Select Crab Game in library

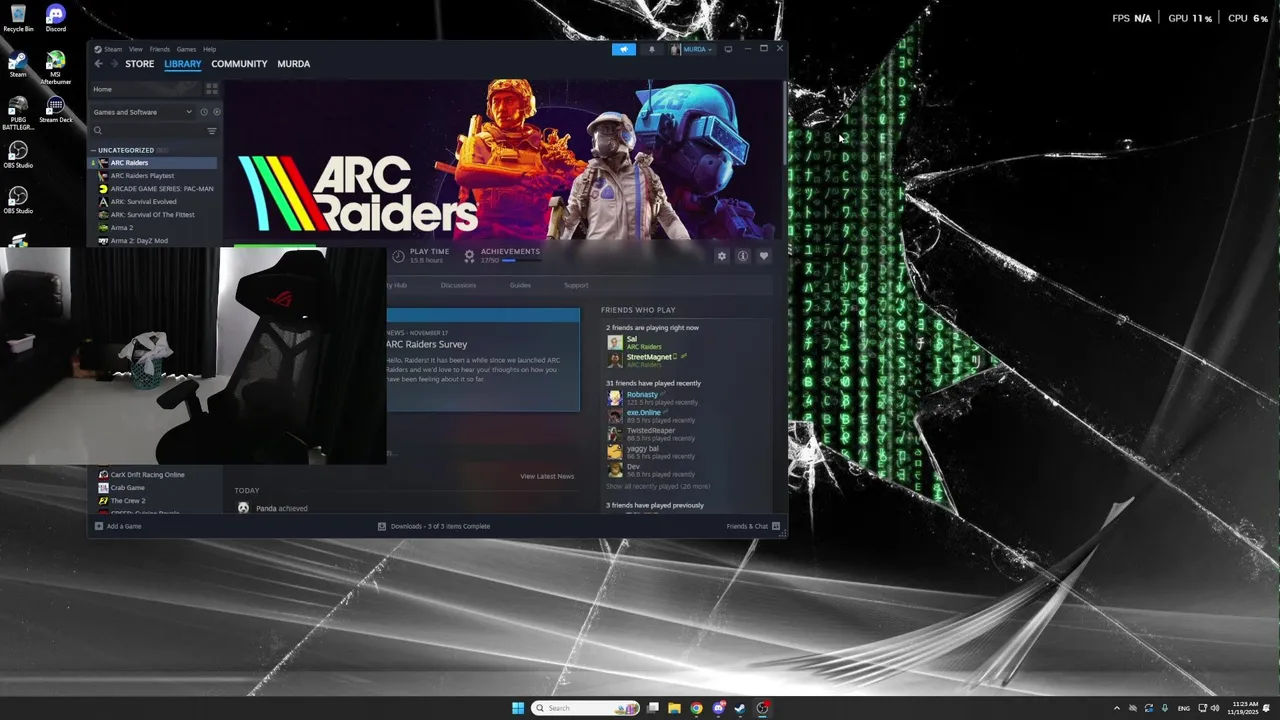click(x=127, y=488)
